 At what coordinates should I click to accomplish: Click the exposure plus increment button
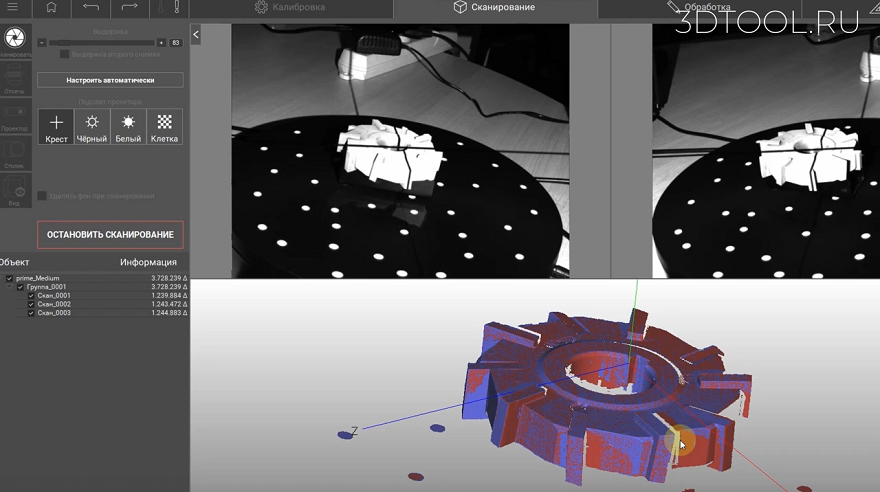(x=161, y=43)
